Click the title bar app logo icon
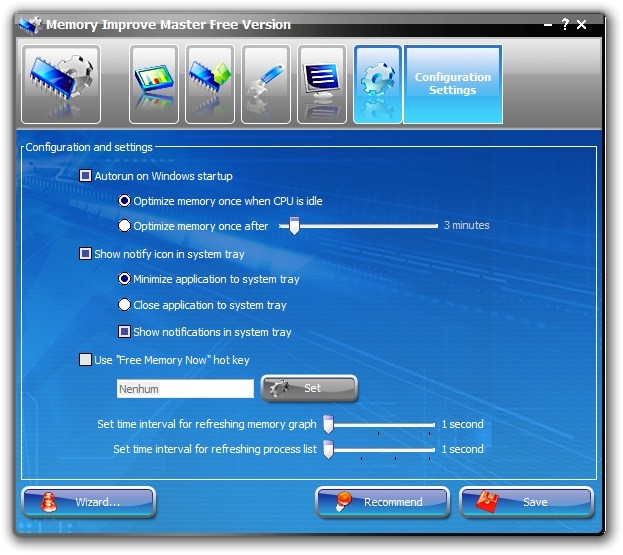623x555 pixels. point(30,25)
